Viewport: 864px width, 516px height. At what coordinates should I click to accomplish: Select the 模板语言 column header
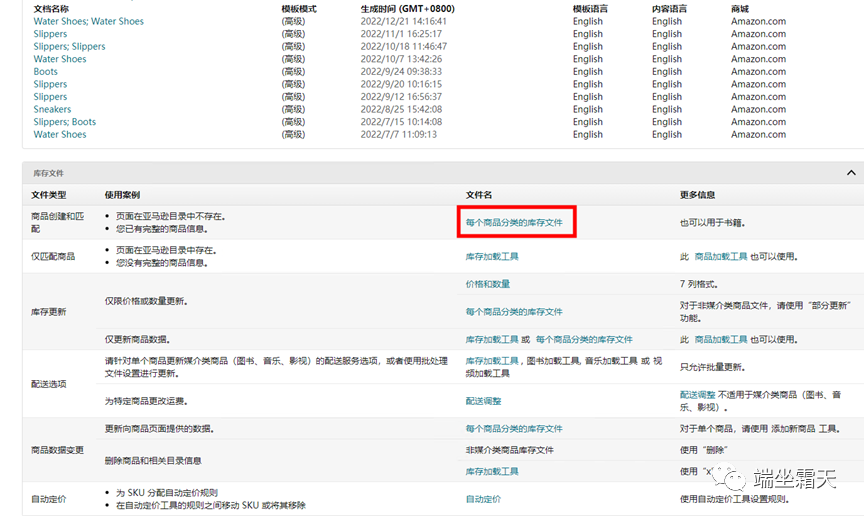click(x=590, y=9)
